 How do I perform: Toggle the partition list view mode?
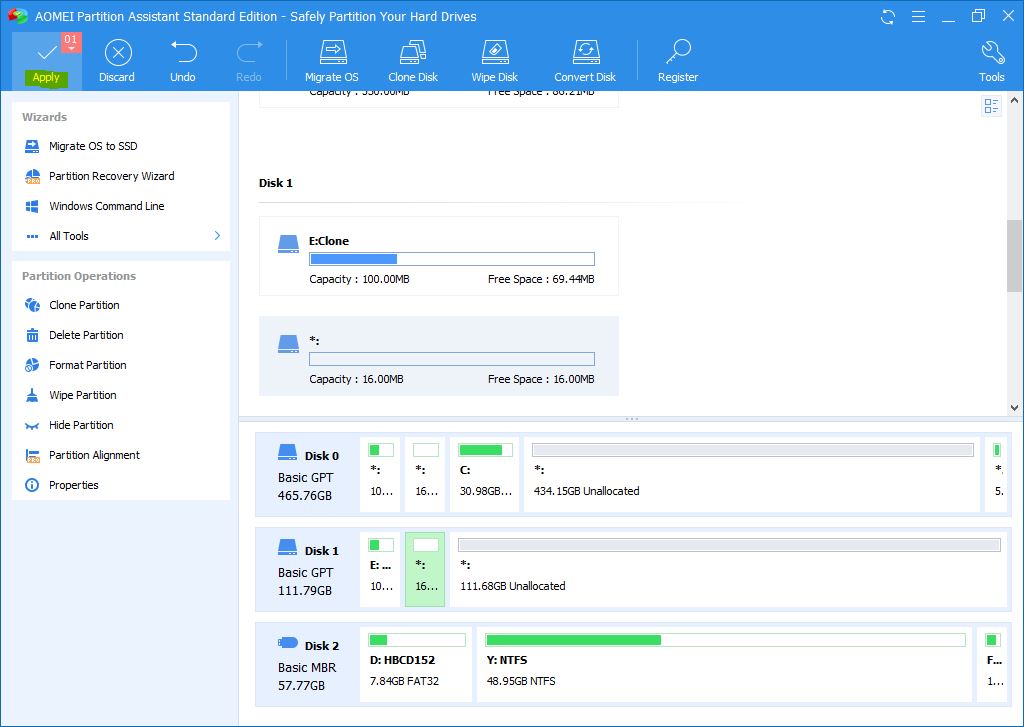[x=991, y=107]
